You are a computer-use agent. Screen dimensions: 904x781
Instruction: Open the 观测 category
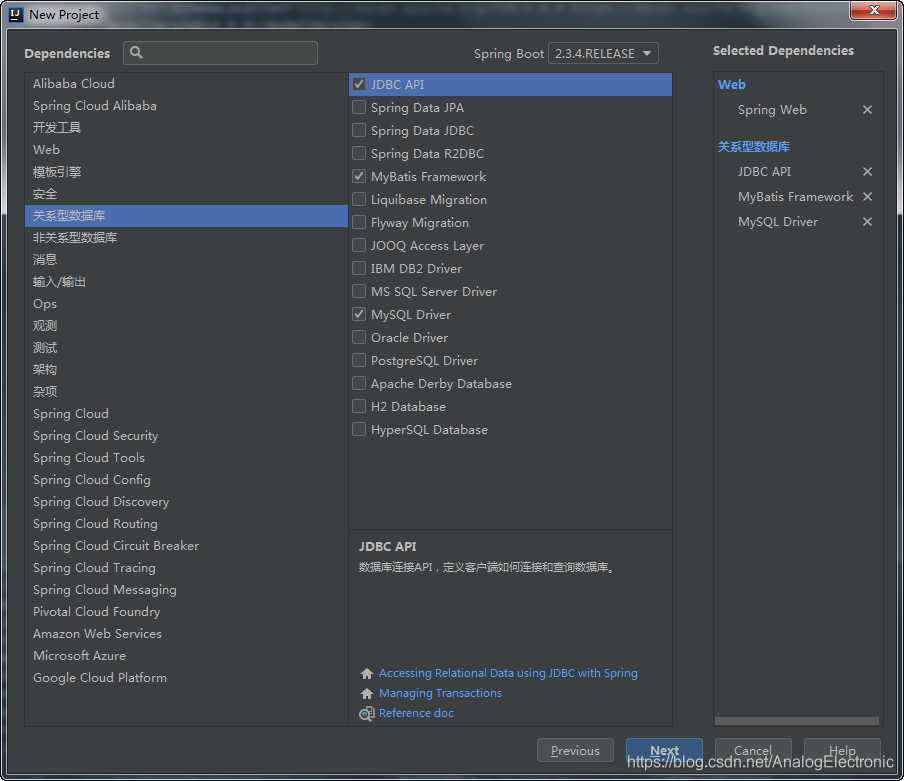pyautogui.click(x=186, y=326)
